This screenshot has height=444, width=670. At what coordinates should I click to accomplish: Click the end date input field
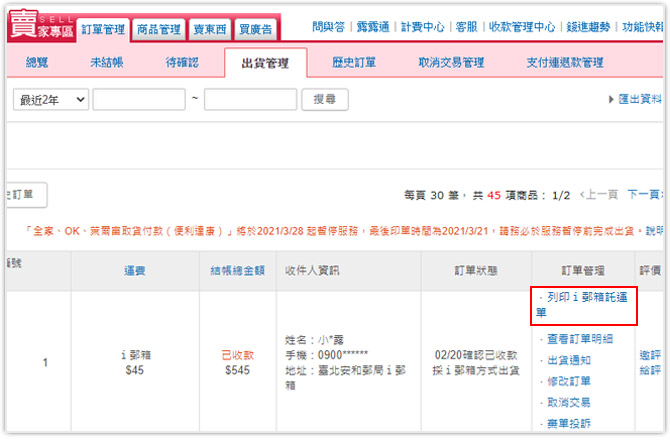250,100
